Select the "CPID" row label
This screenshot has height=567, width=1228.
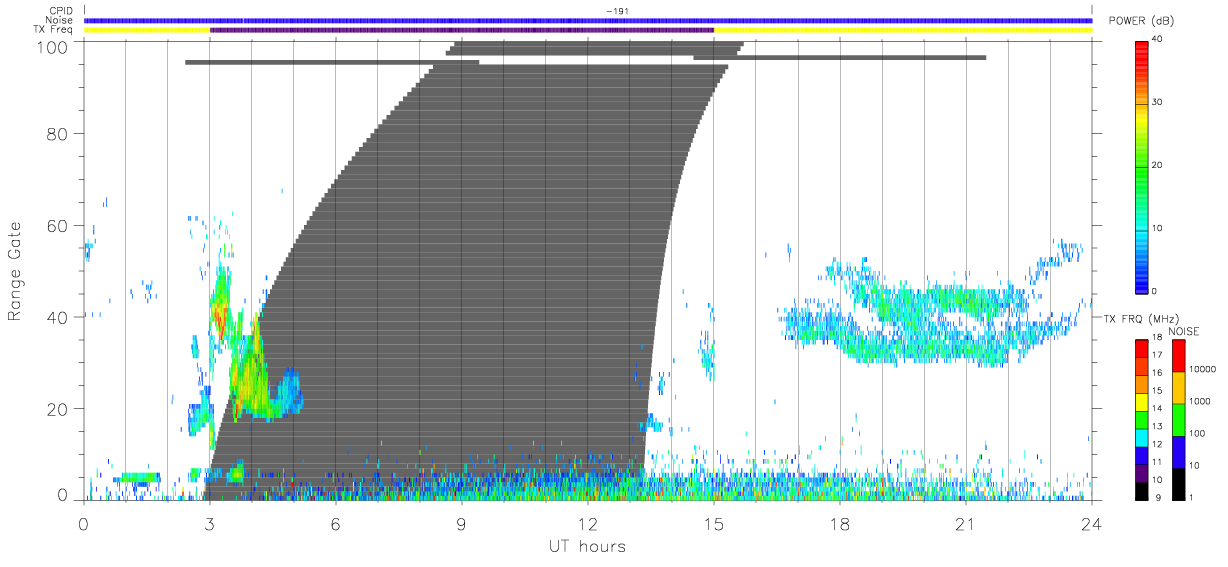coord(61,11)
